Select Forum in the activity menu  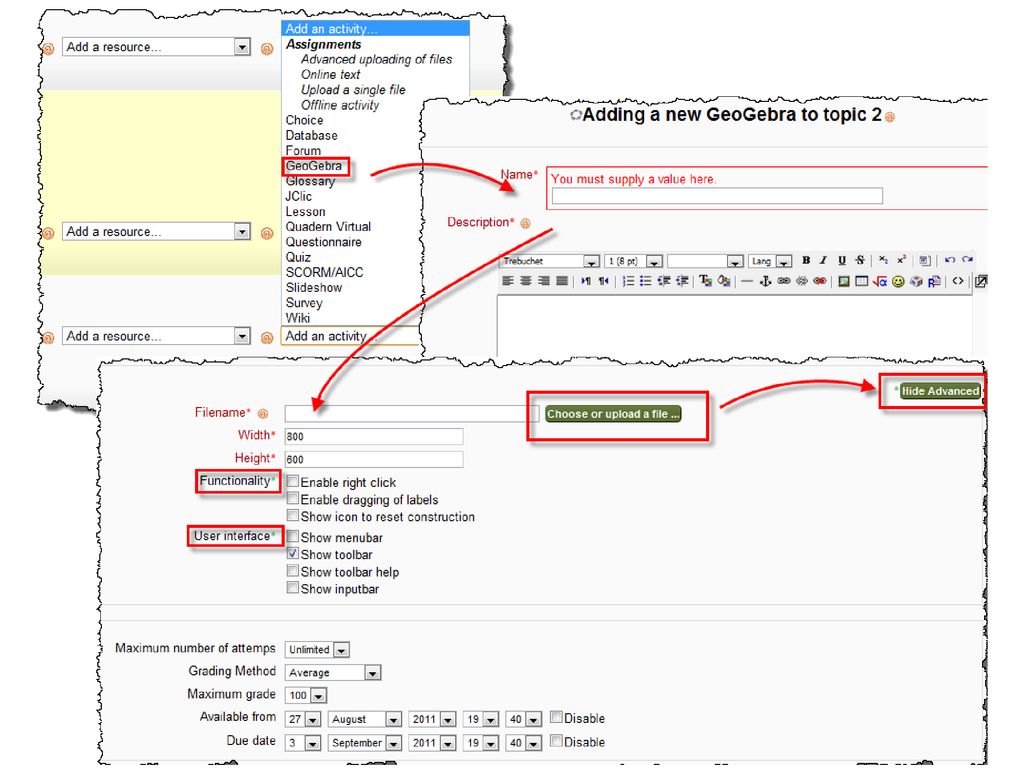pos(303,151)
